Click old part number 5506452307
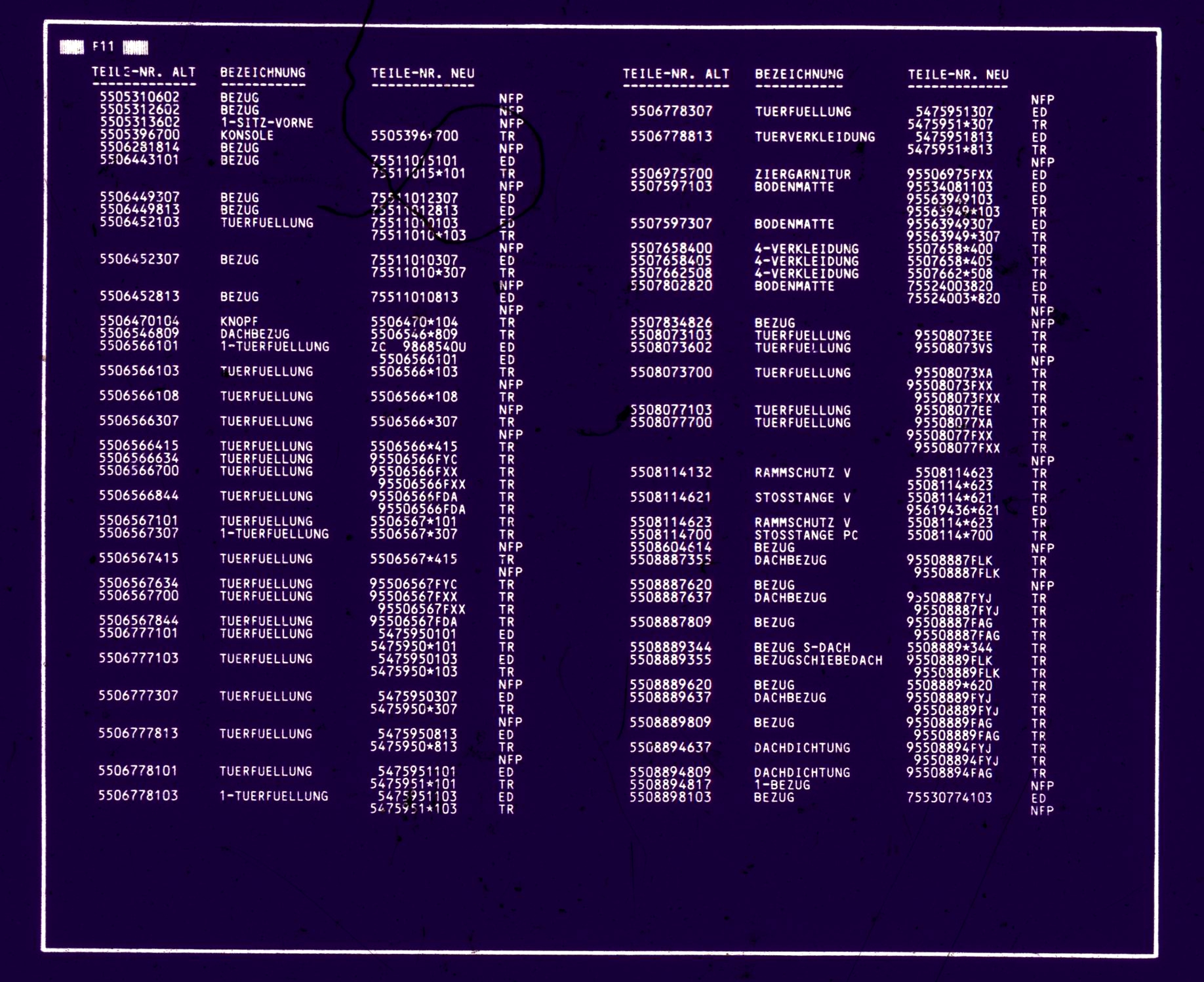 (x=140, y=259)
